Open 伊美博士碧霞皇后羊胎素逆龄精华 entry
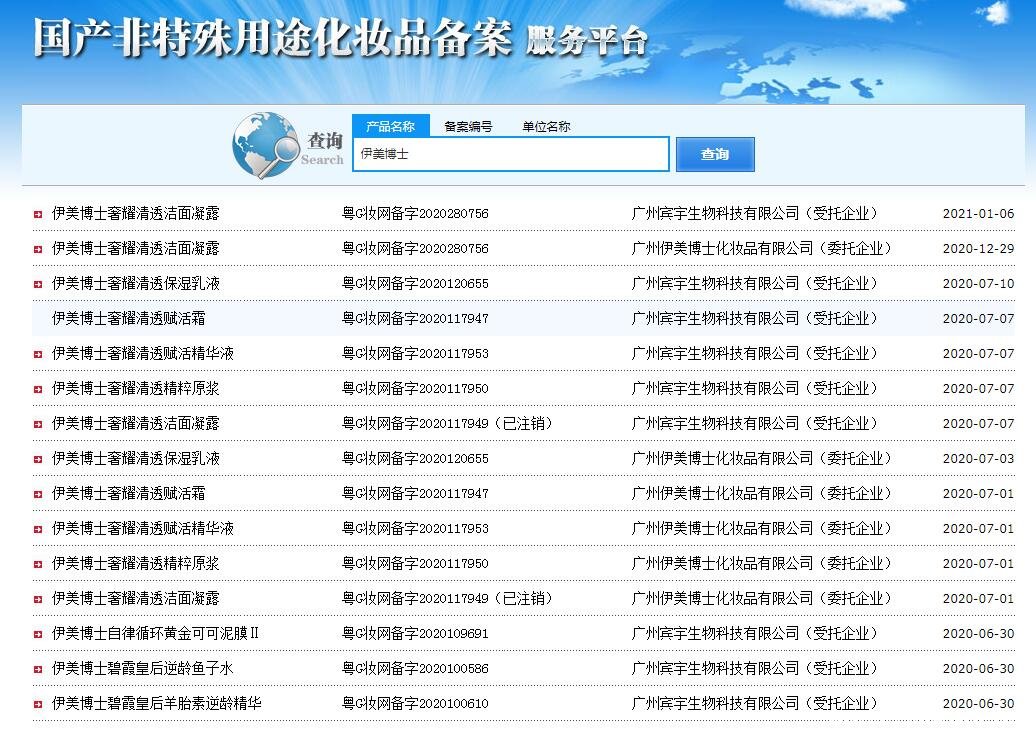Viewport: 1036px width, 732px height. (x=157, y=704)
